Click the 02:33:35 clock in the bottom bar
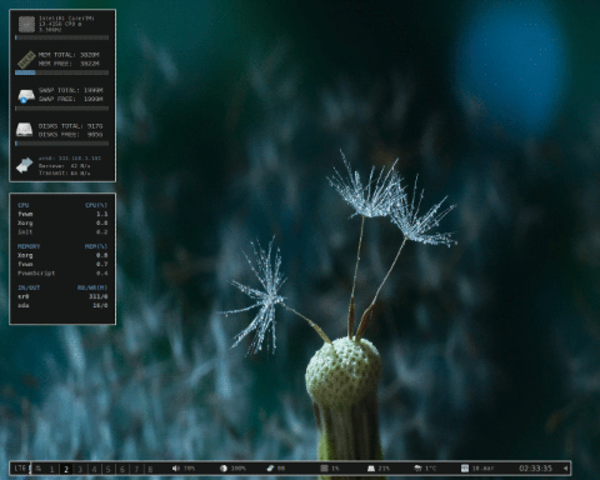This screenshot has height=480, width=600. point(536,468)
